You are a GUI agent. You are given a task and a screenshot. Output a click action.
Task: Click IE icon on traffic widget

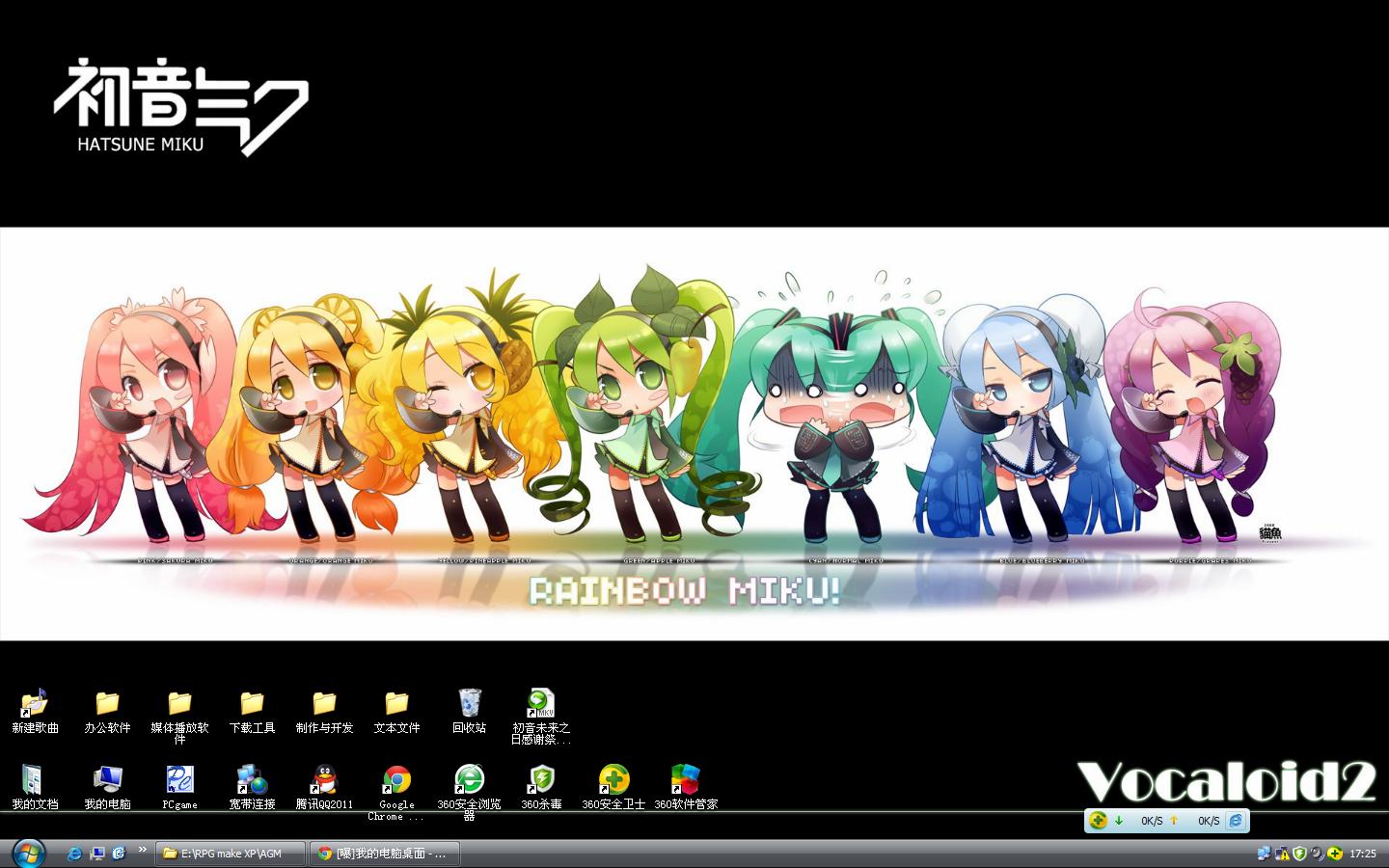click(1236, 821)
